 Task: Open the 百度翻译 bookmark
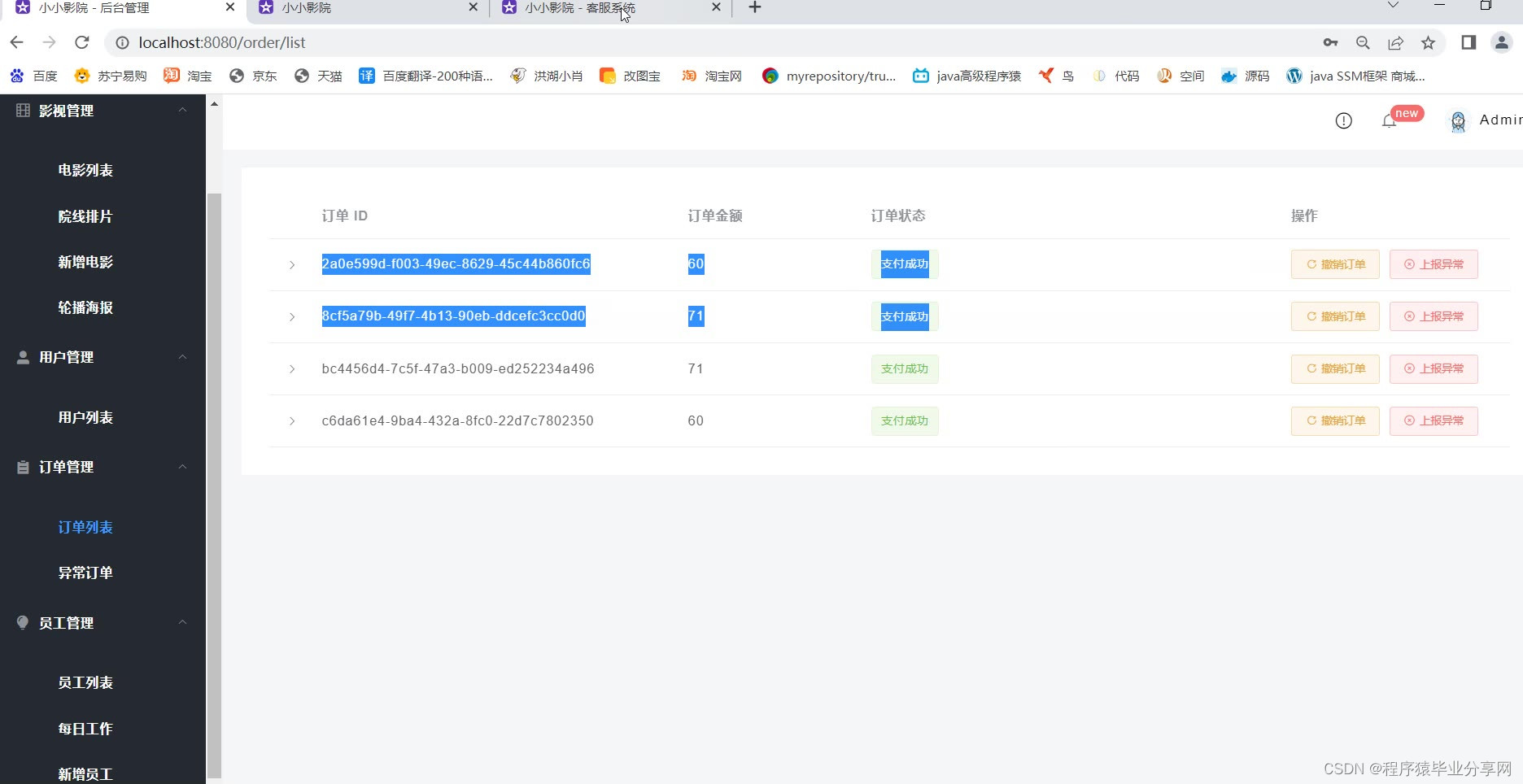(x=426, y=76)
